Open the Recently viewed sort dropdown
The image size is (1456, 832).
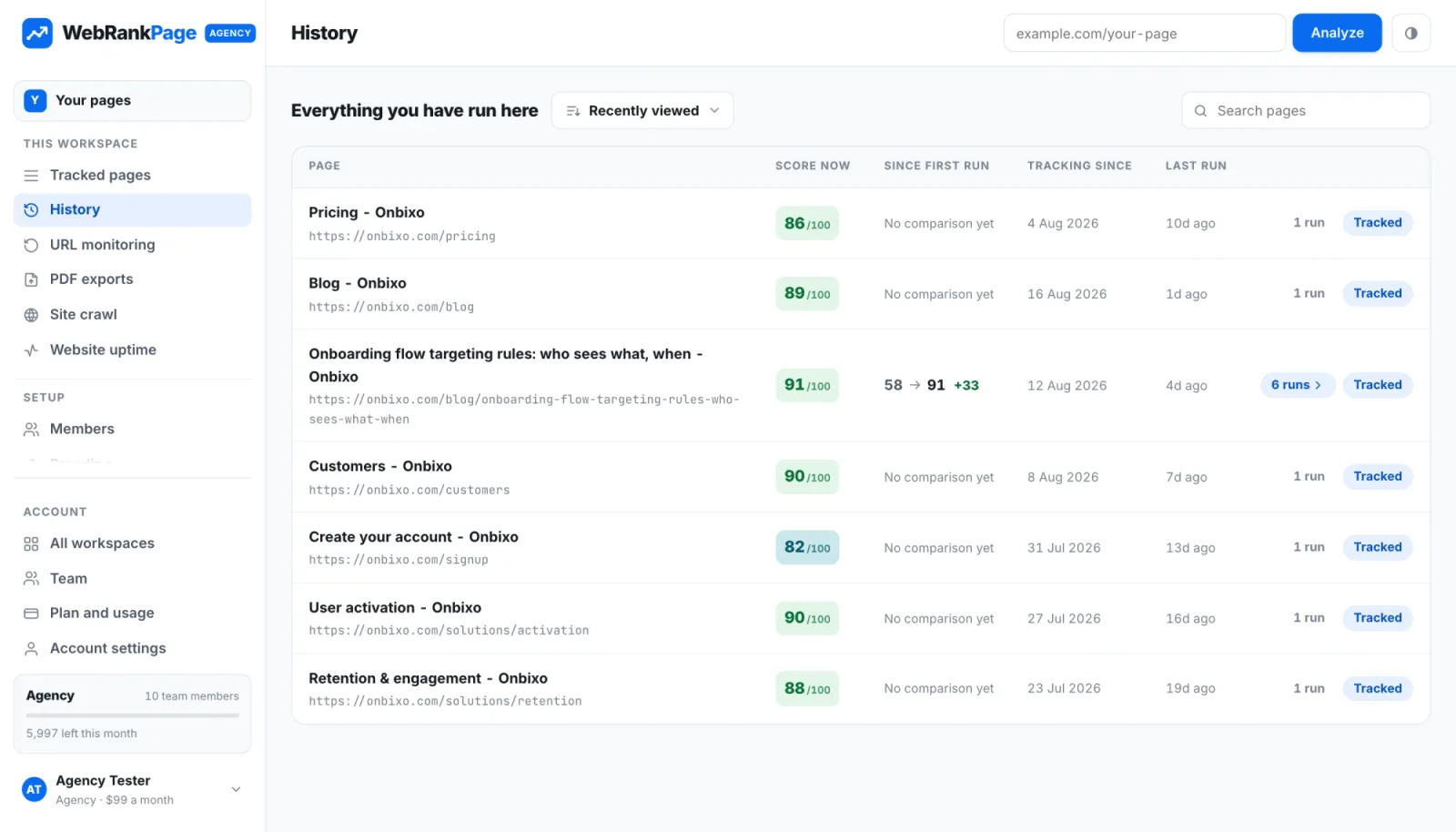tap(642, 110)
